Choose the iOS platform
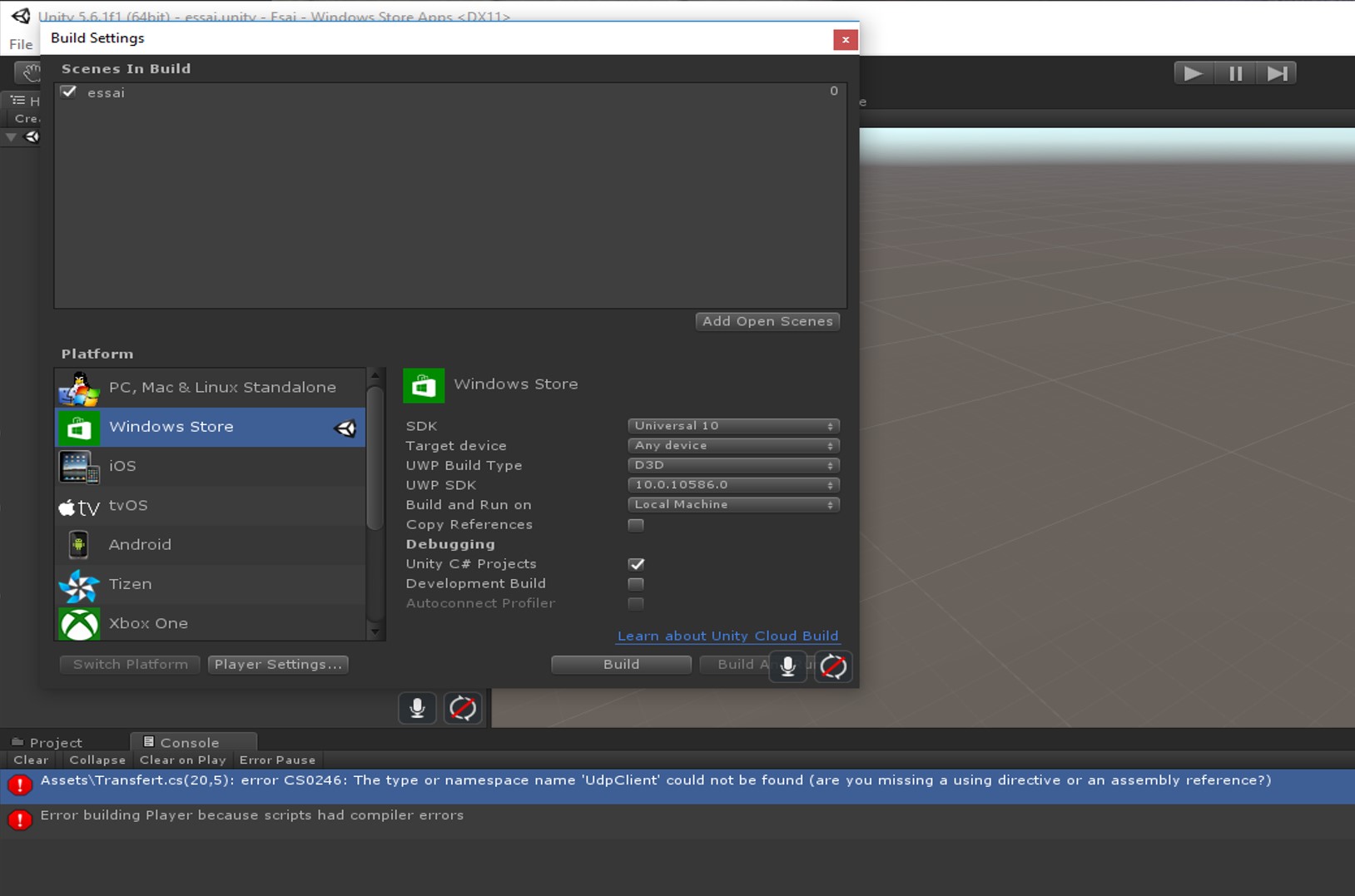This screenshot has height=896, width=1355. [x=211, y=466]
